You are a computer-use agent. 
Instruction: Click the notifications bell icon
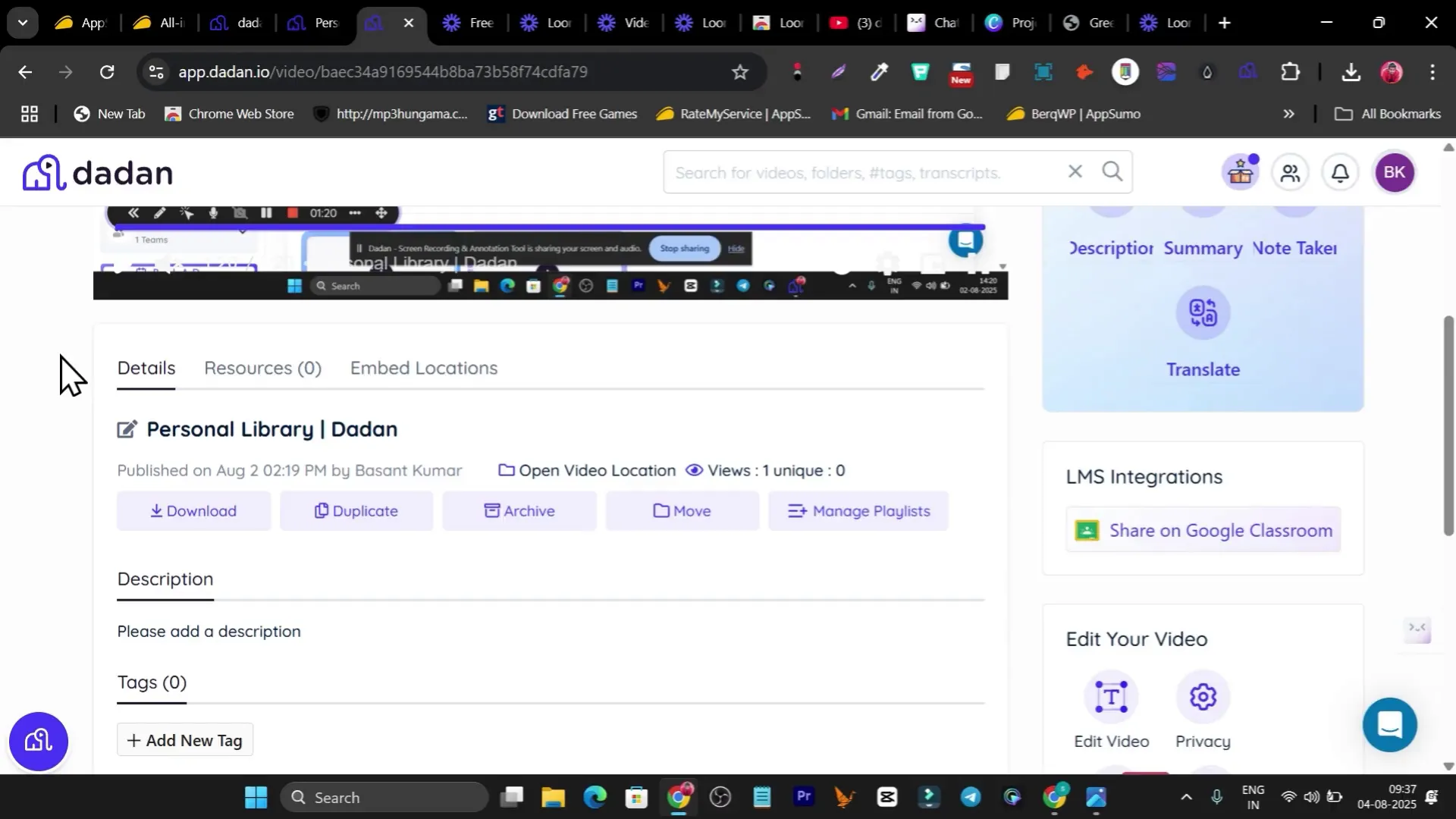point(1340,173)
